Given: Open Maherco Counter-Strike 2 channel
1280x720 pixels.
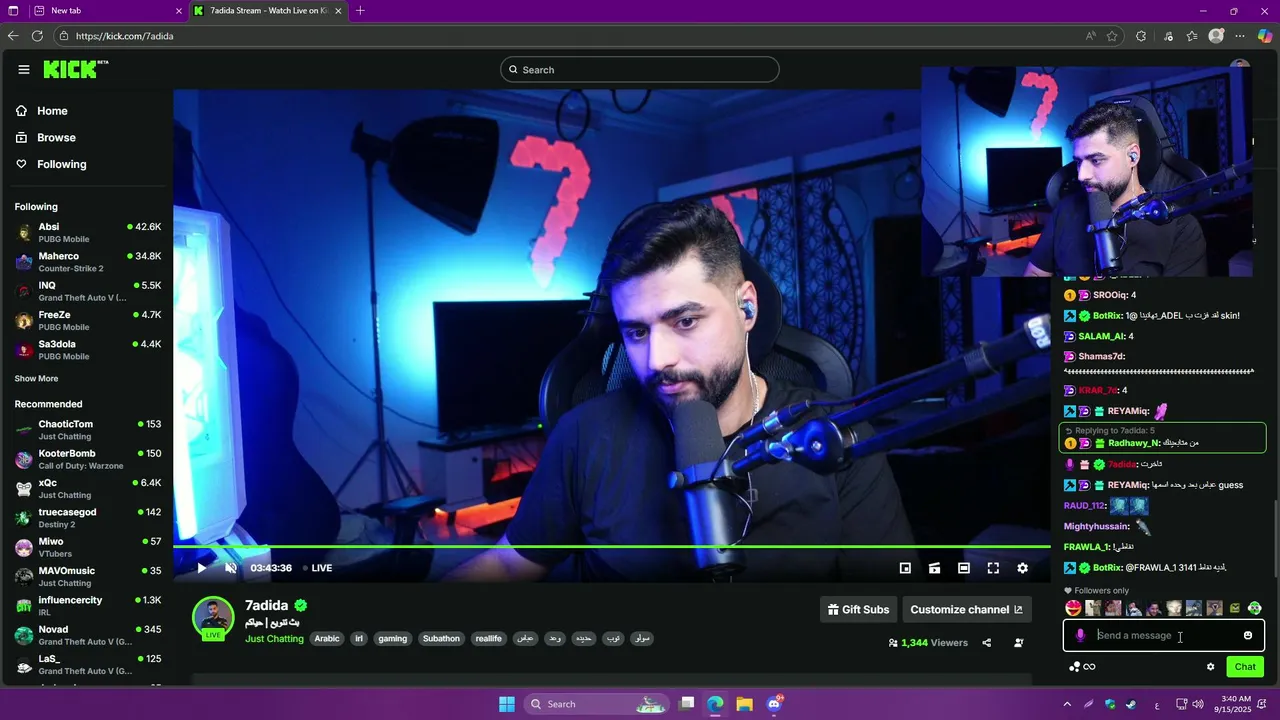Looking at the screenshot, I should tap(88, 262).
